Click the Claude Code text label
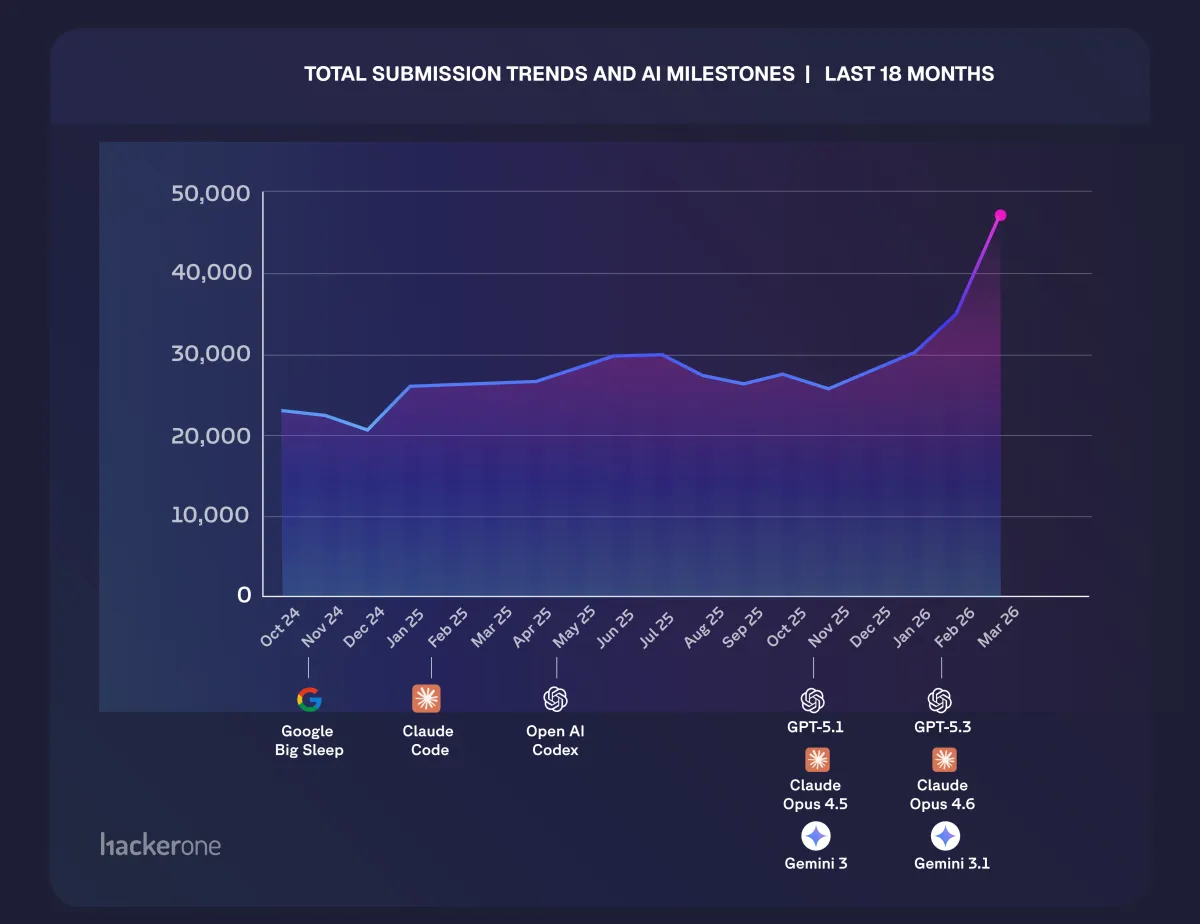1200x924 pixels. [x=428, y=740]
